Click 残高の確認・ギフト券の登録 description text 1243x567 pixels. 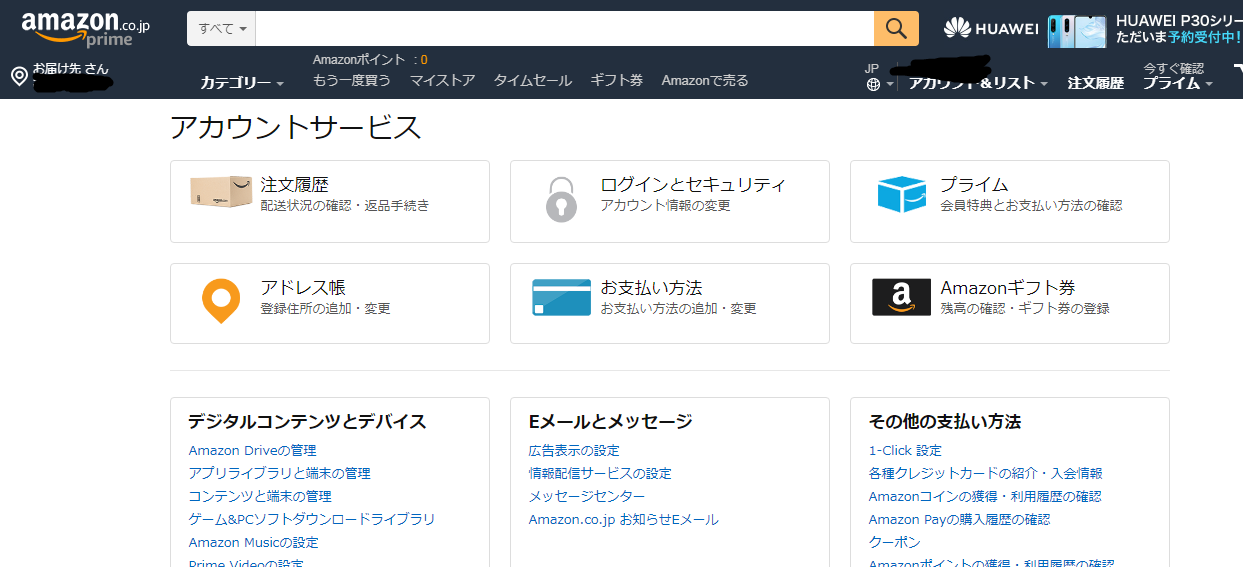tap(1024, 309)
